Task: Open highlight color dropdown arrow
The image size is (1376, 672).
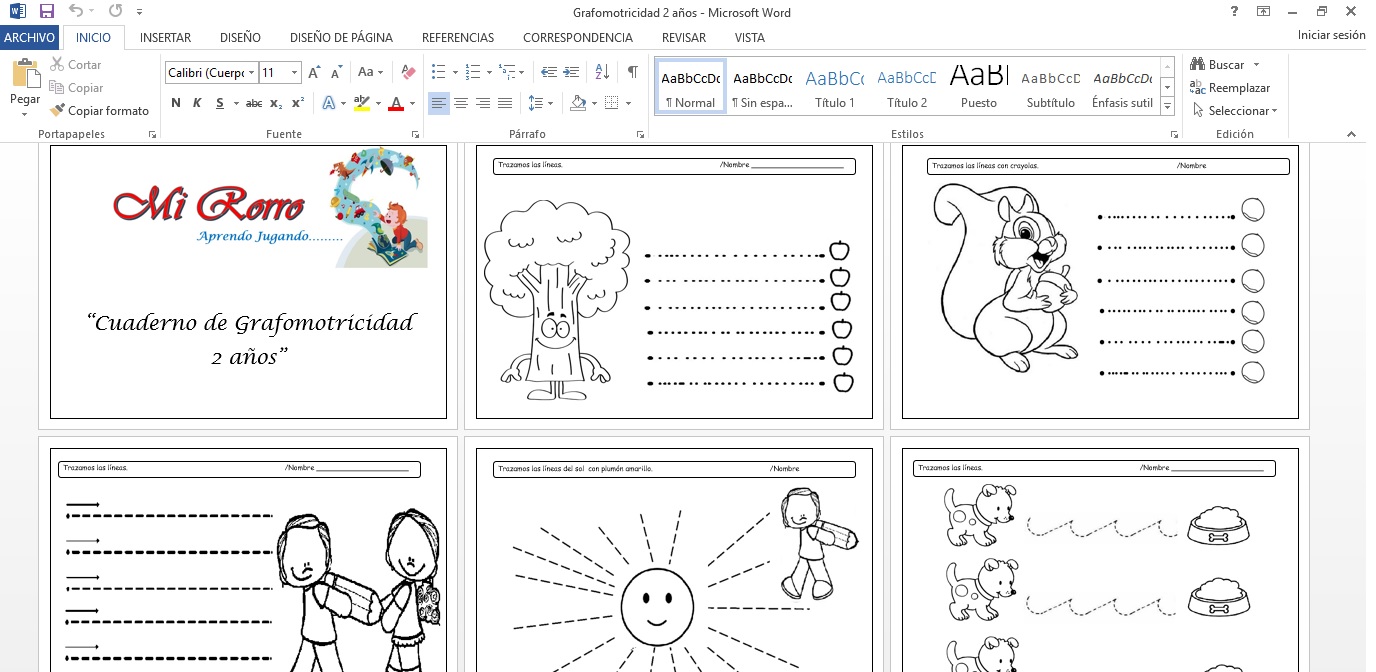Action: (377, 103)
